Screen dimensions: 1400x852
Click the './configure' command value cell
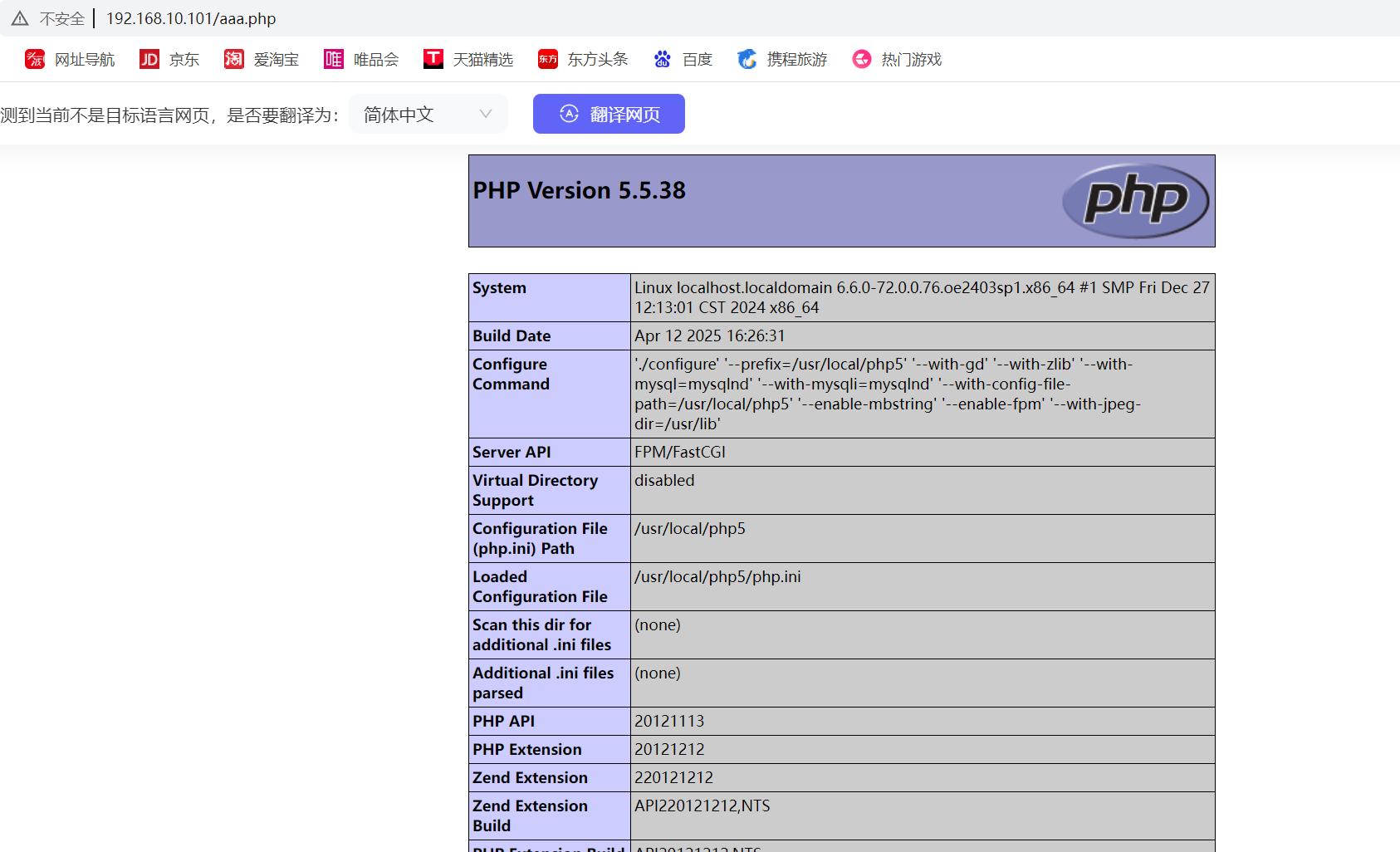923,394
